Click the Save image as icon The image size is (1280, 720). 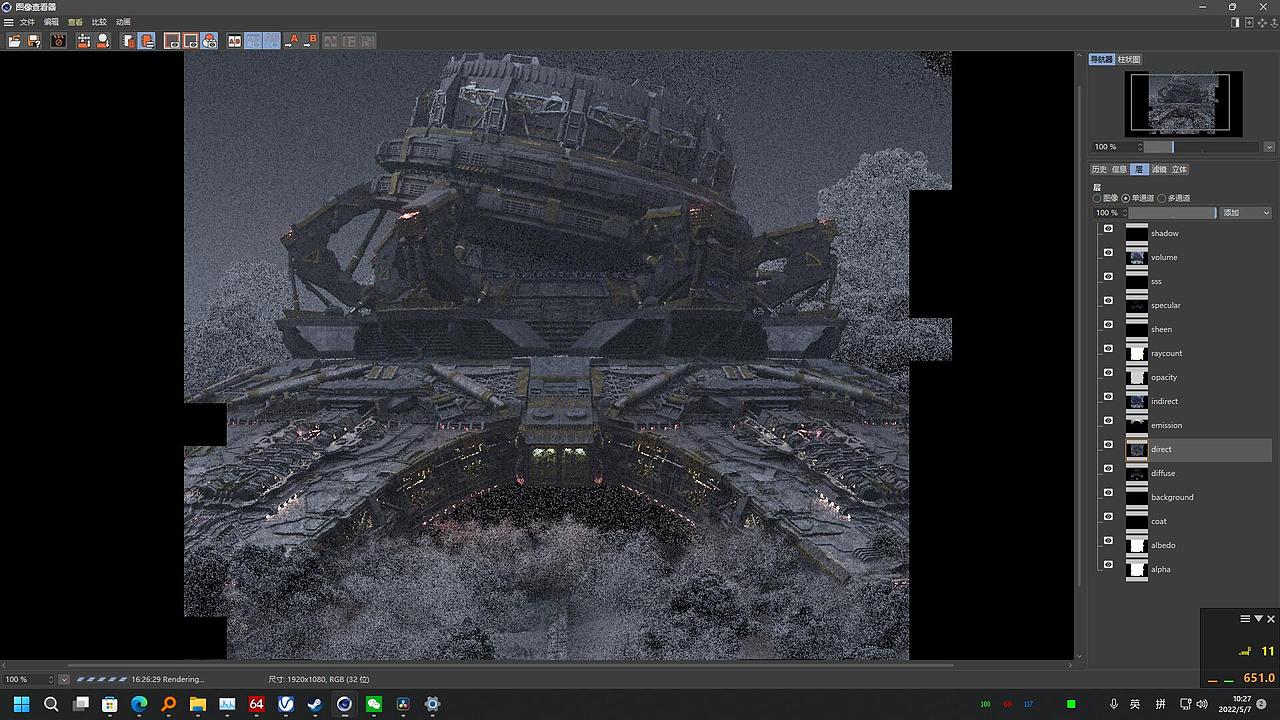[34, 41]
